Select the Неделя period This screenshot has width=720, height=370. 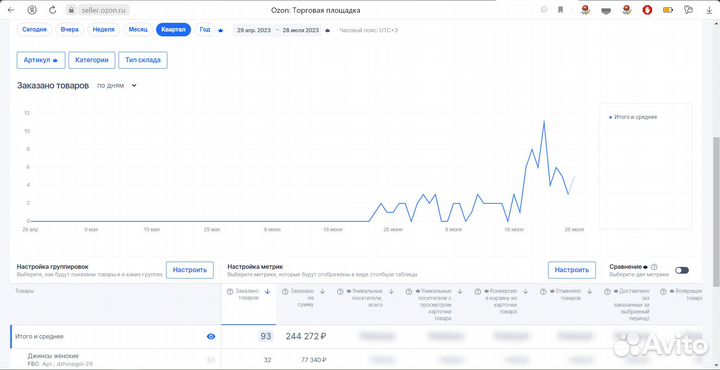103,30
